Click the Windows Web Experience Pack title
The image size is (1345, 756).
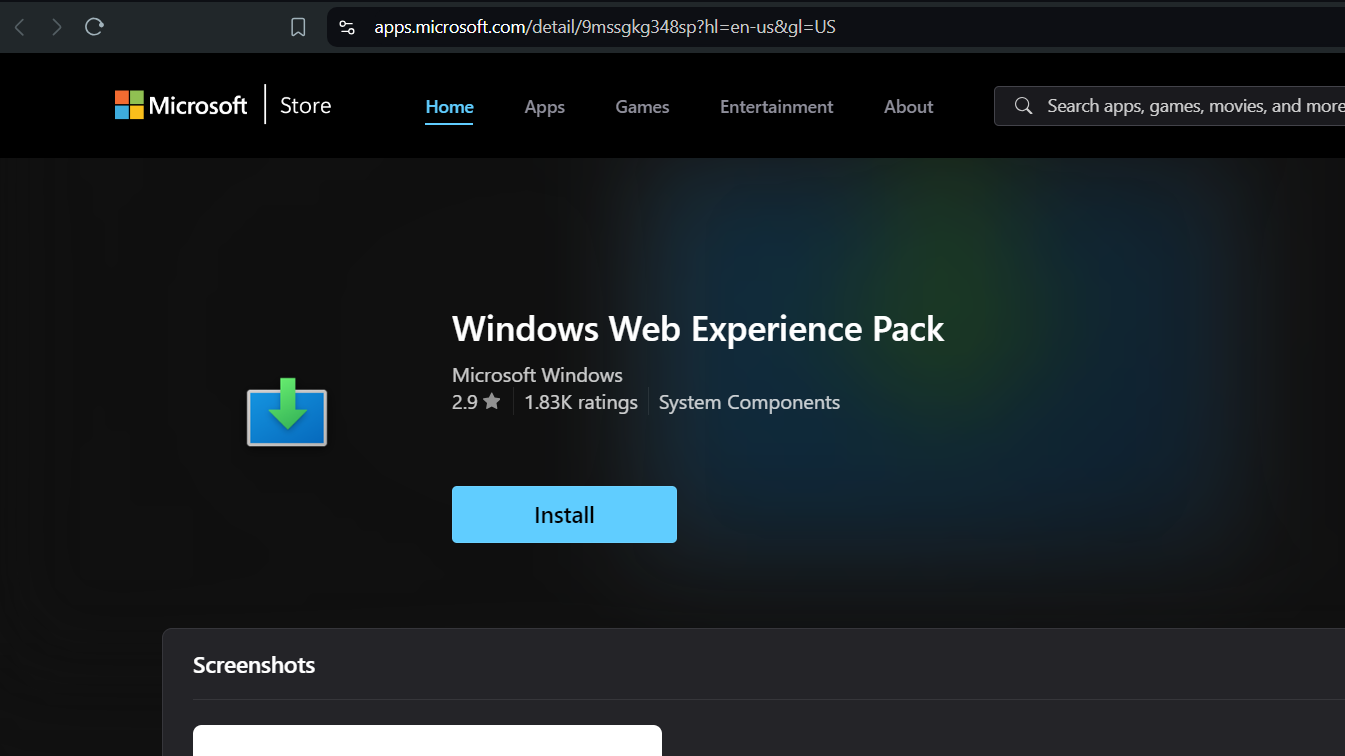coord(698,329)
